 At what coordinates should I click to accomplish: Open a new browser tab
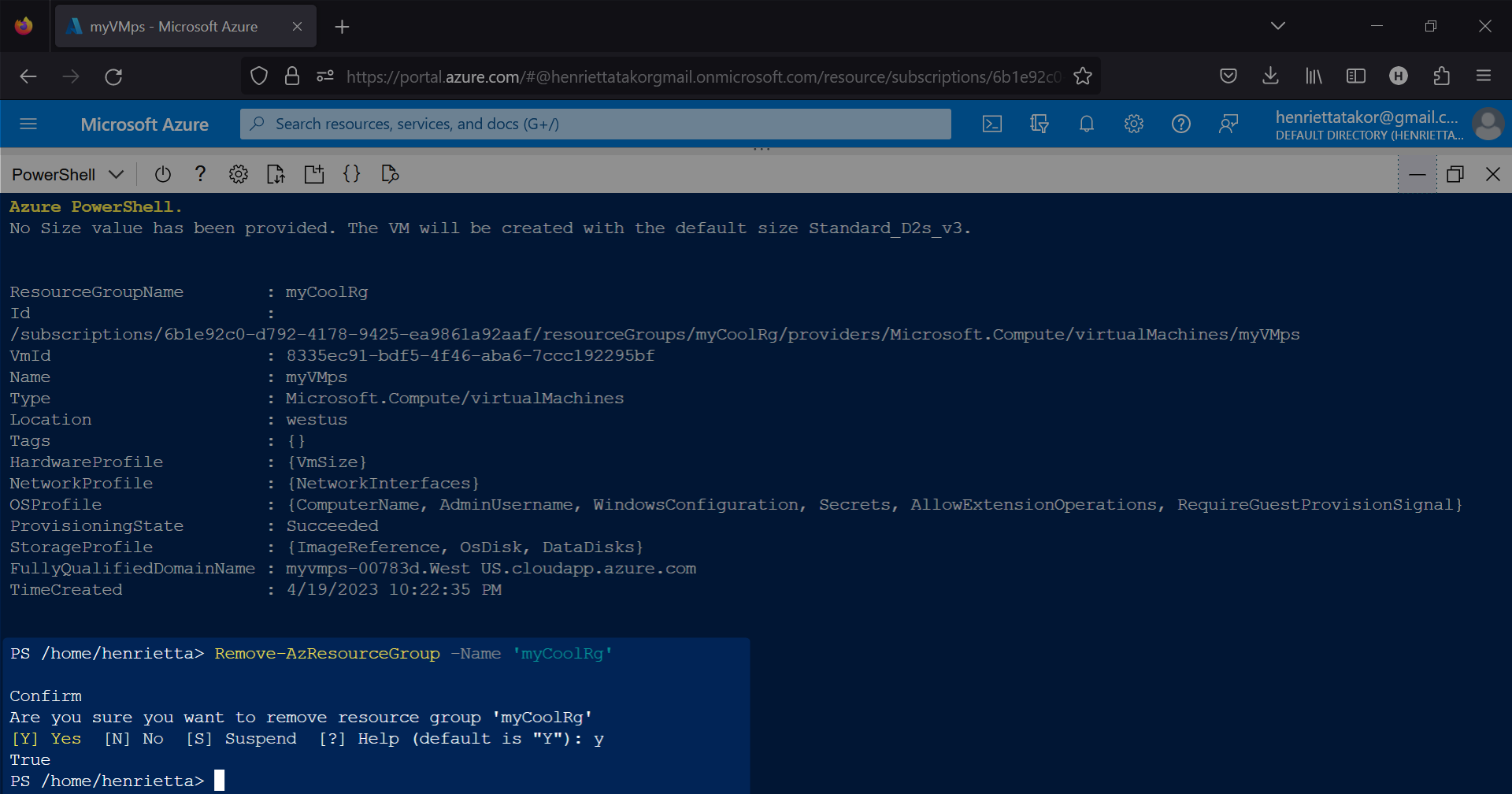click(x=342, y=27)
